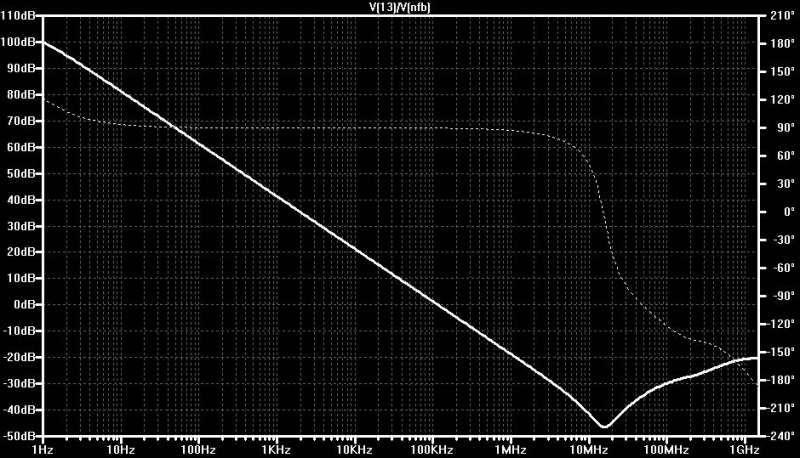Click the -180° phase axis label
The height and width of the screenshot is (458, 800).
coord(781,380)
